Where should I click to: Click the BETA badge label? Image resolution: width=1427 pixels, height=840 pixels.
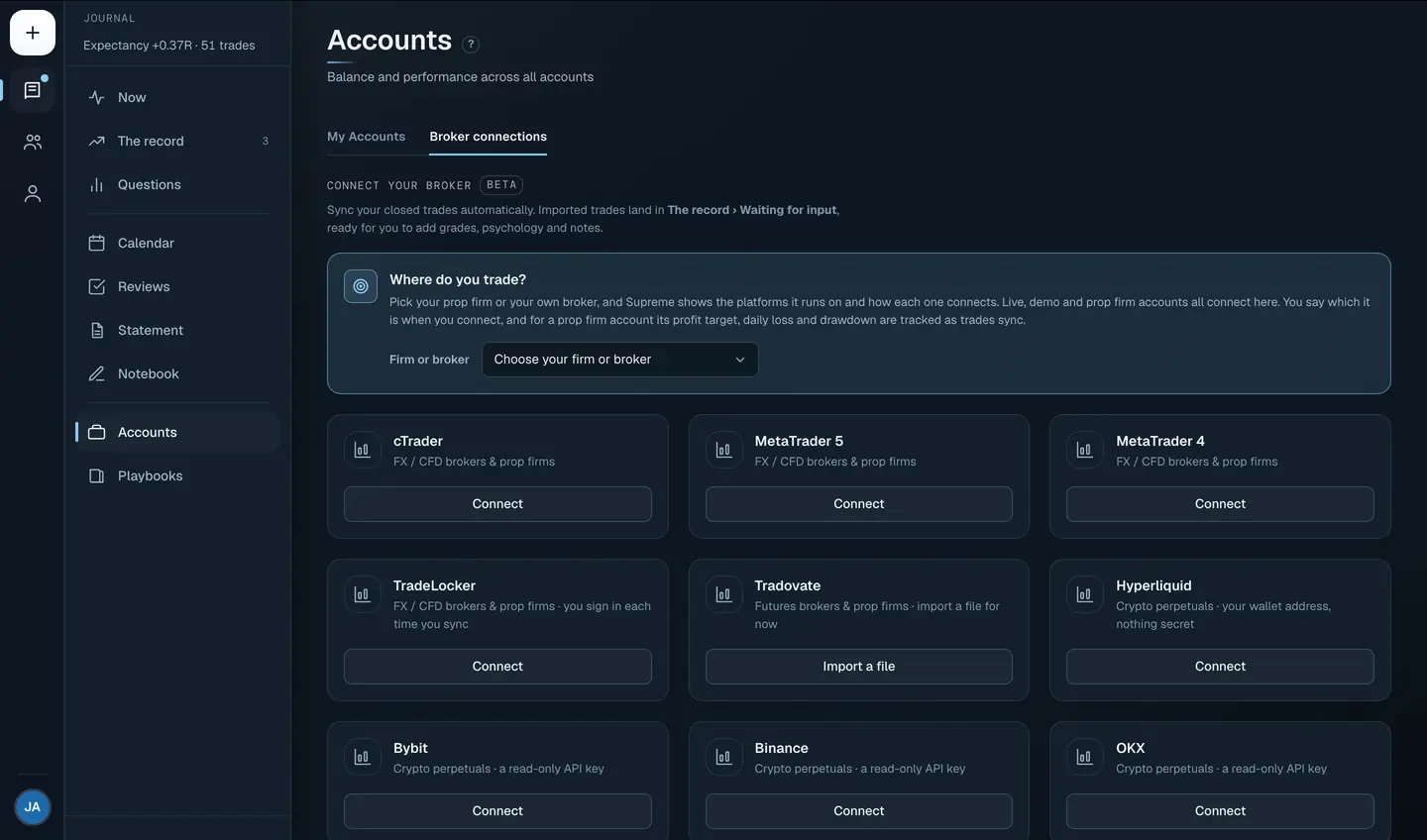pos(501,185)
